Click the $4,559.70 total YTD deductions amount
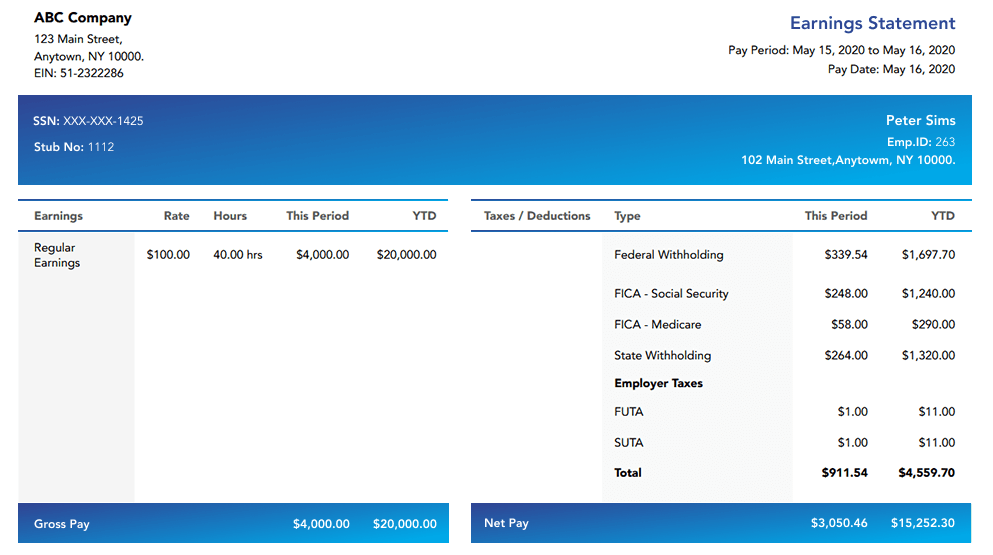993x555 pixels. (927, 473)
